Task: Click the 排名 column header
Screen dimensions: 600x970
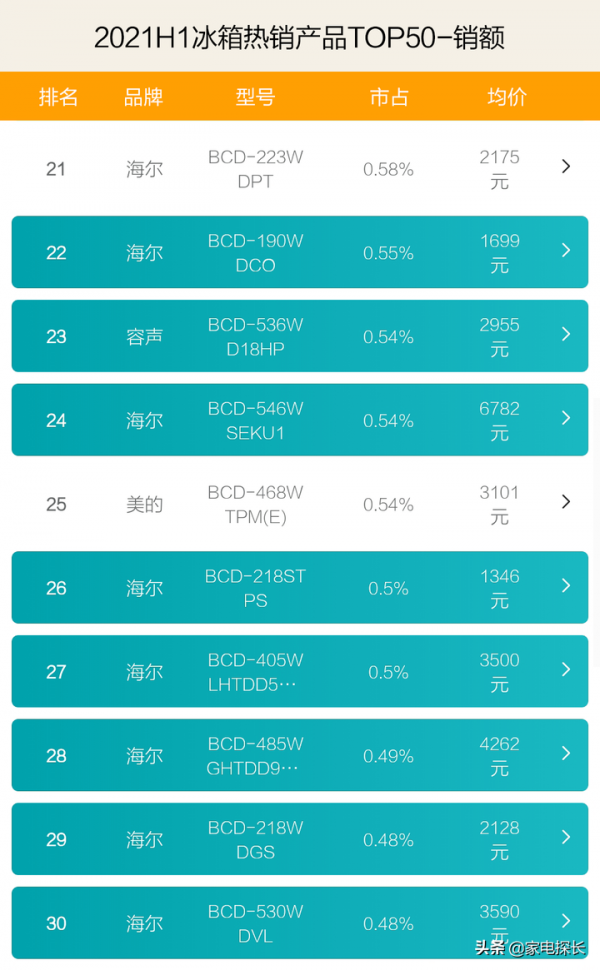Action: coord(57,97)
